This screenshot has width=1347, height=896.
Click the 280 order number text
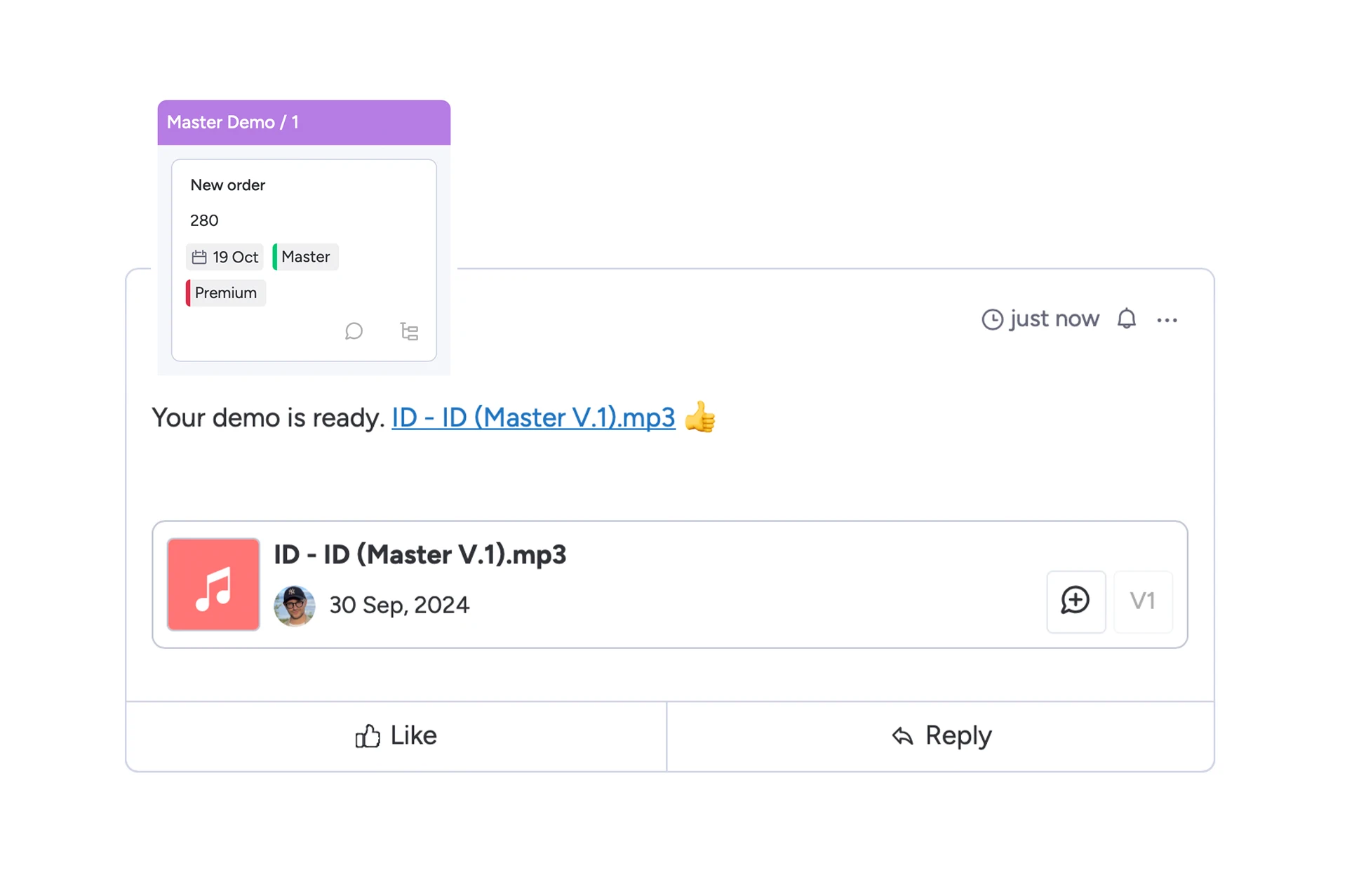coord(204,219)
